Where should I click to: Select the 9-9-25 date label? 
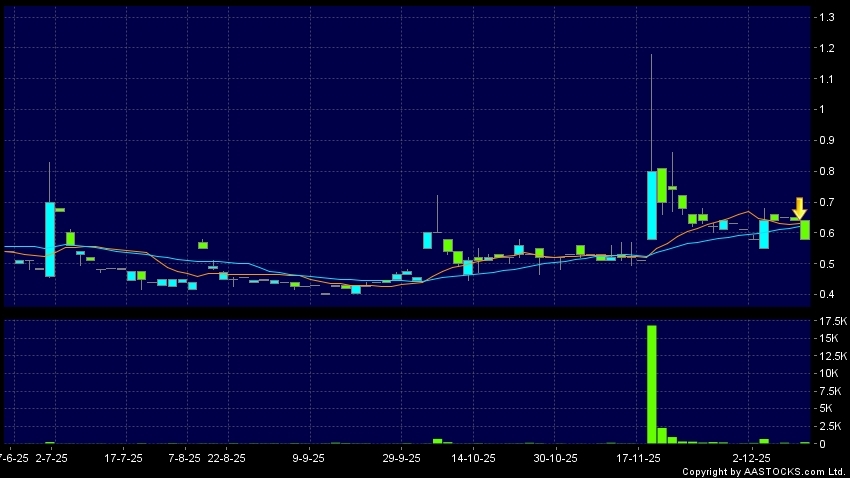308,458
